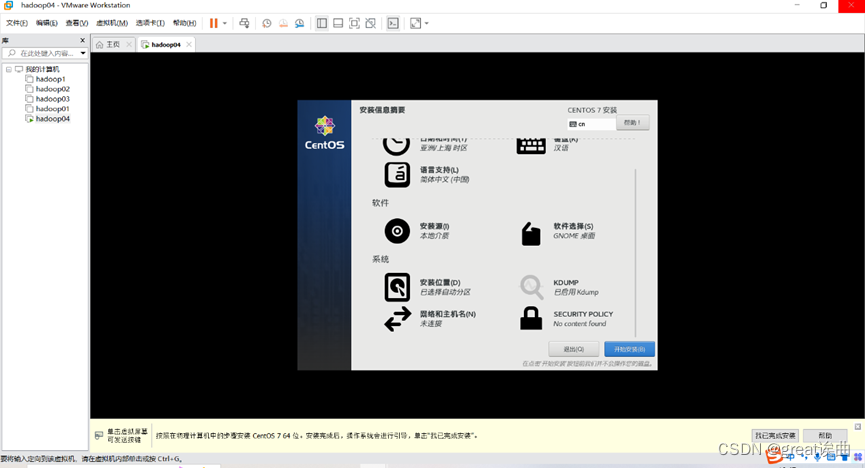Image resolution: width=865 pixels, height=468 pixels.
Task: Close the 主页 tab
Action: click(x=129, y=45)
